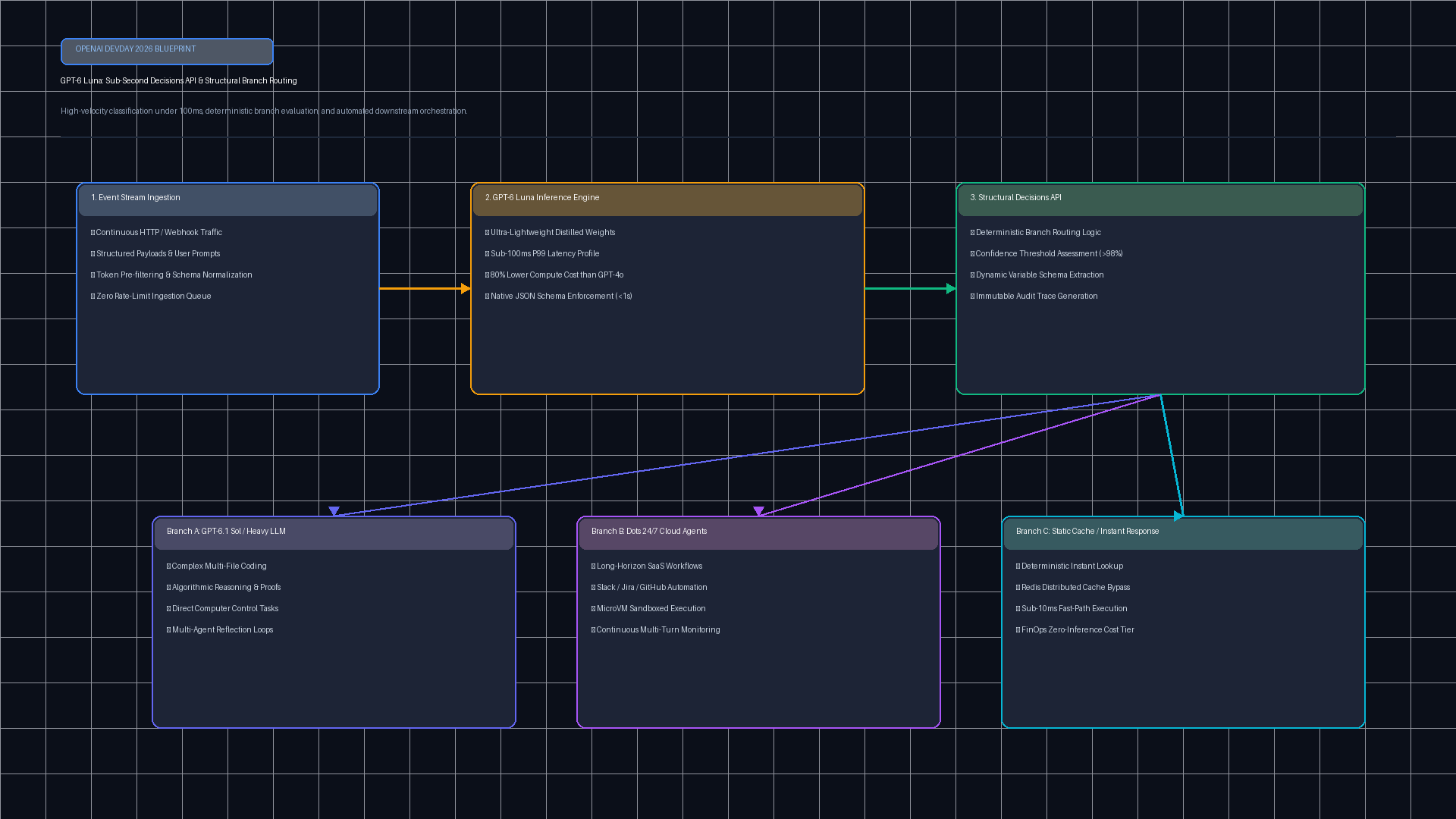
Task: Click 'Sub-100ms P99 Latency Profile' line
Action: (542, 254)
